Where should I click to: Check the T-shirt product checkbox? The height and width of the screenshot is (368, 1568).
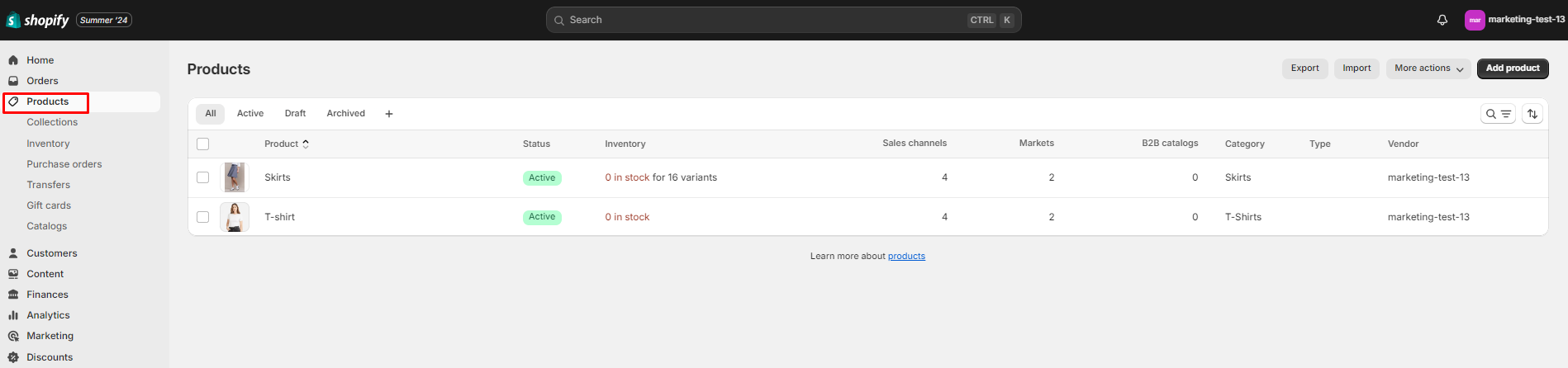click(203, 217)
